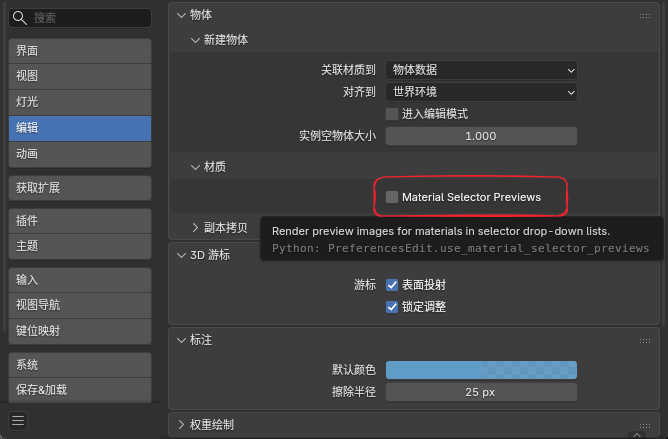Screen dimensions: 668x439
Task: Open the 键位映射 preferences tab
Action: [x=80, y=331]
